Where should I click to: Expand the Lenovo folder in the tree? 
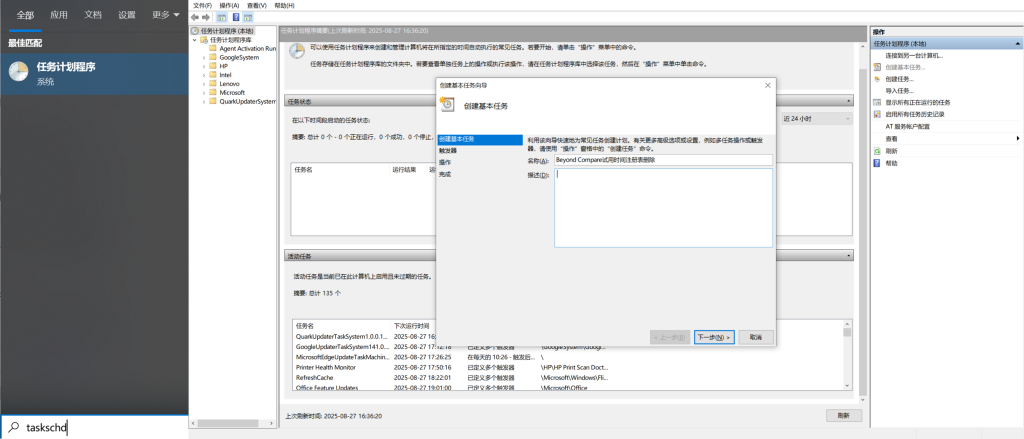tap(204, 84)
